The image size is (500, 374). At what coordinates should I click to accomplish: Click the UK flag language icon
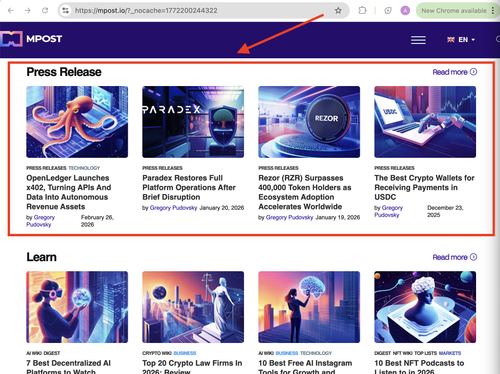pos(451,40)
